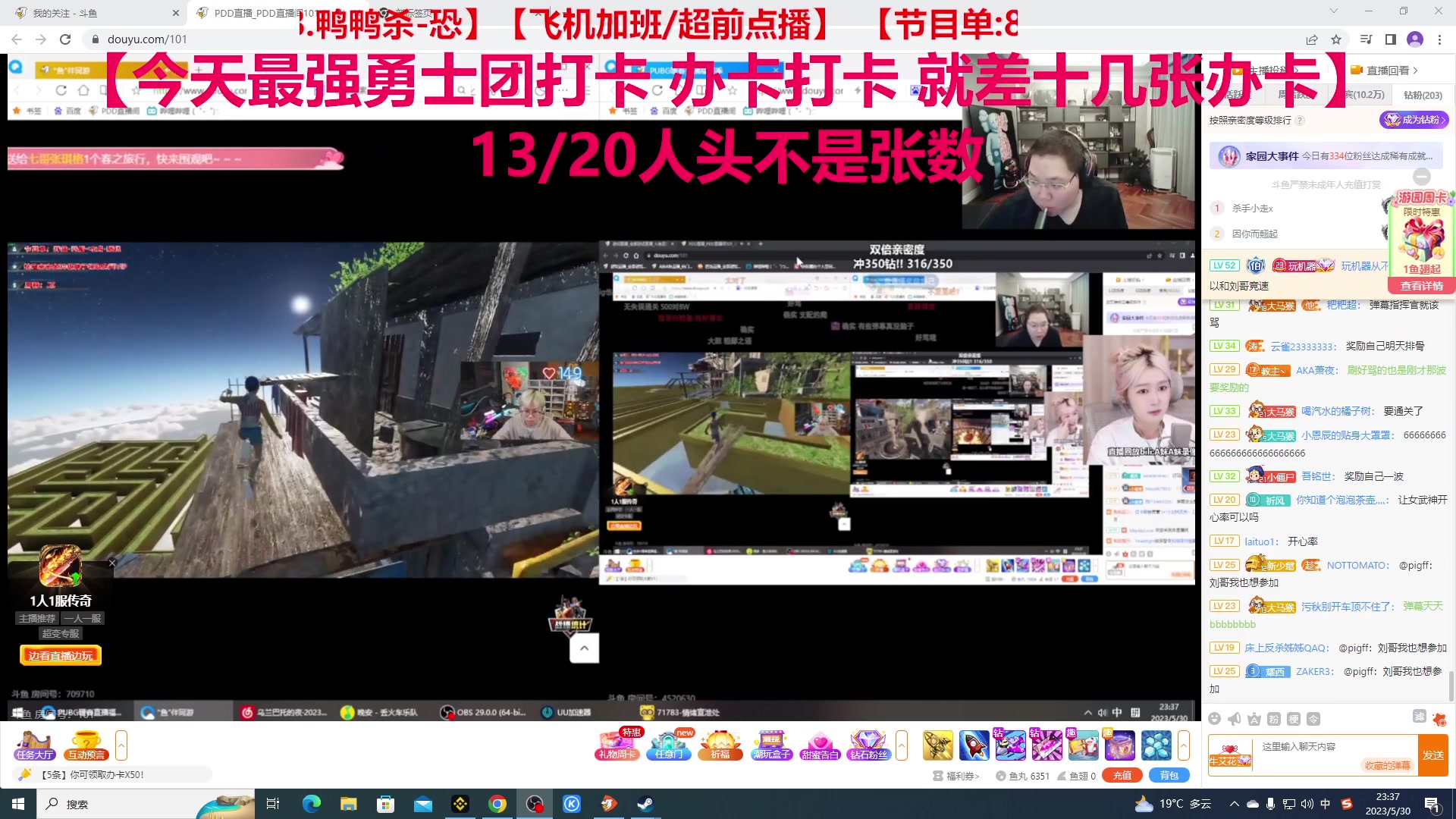Viewport: 1456px width, 819px height.
Task: Close the 1人1服传奇 ad popup
Action: tap(112, 563)
